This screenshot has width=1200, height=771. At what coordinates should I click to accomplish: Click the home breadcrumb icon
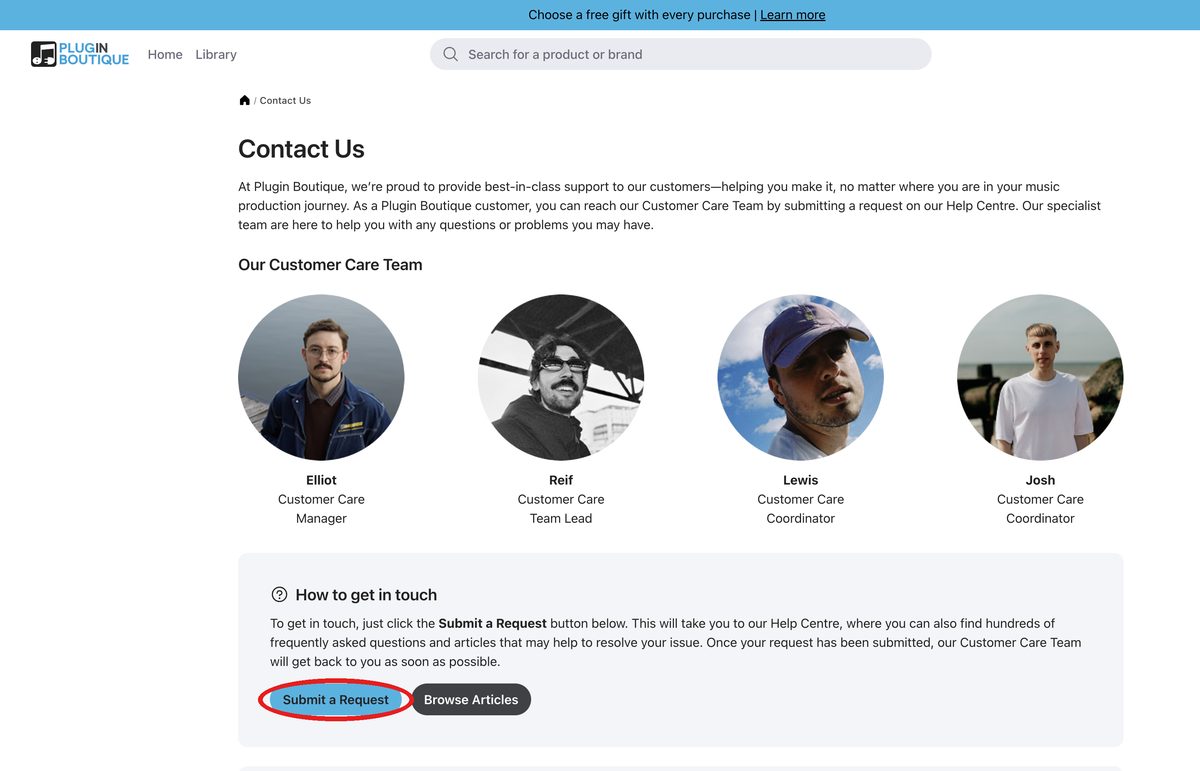click(244, 100)
